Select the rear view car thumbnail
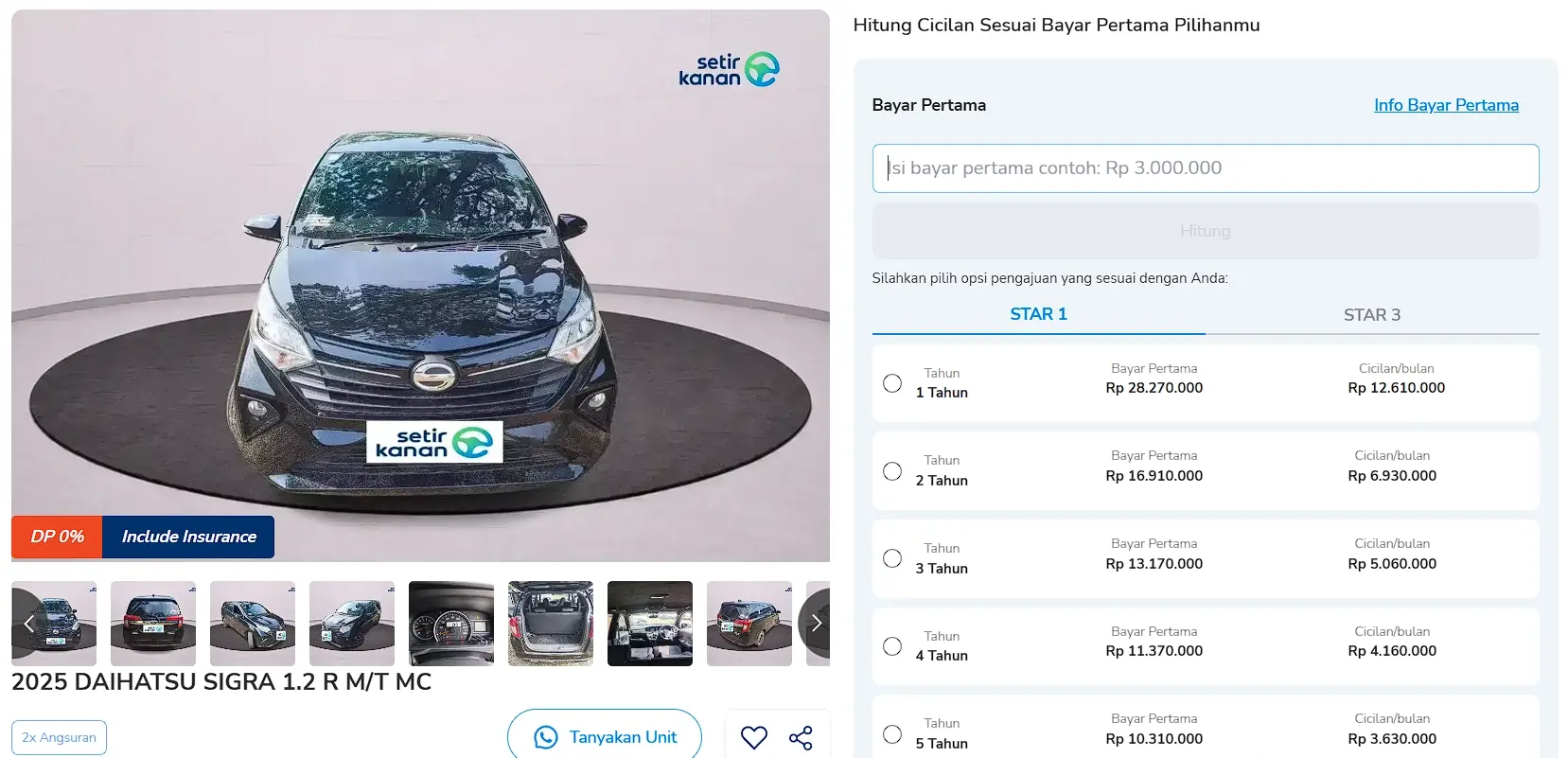Screen dimensions: 1568x758 click(153, 624)
